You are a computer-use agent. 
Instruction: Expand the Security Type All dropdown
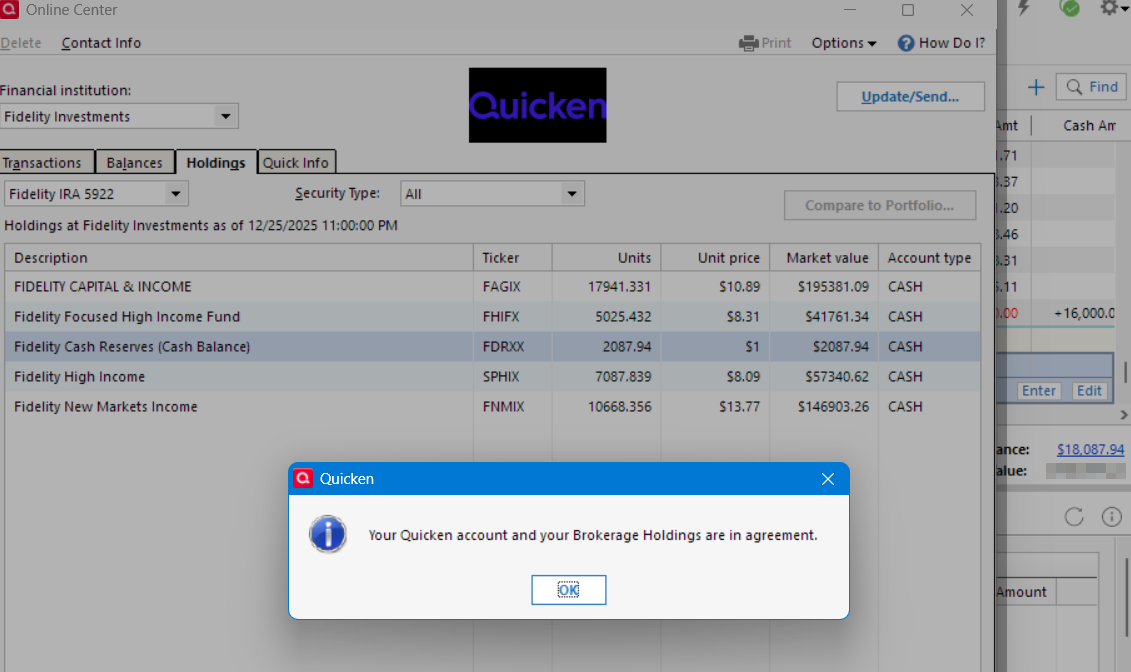point(571,194)
